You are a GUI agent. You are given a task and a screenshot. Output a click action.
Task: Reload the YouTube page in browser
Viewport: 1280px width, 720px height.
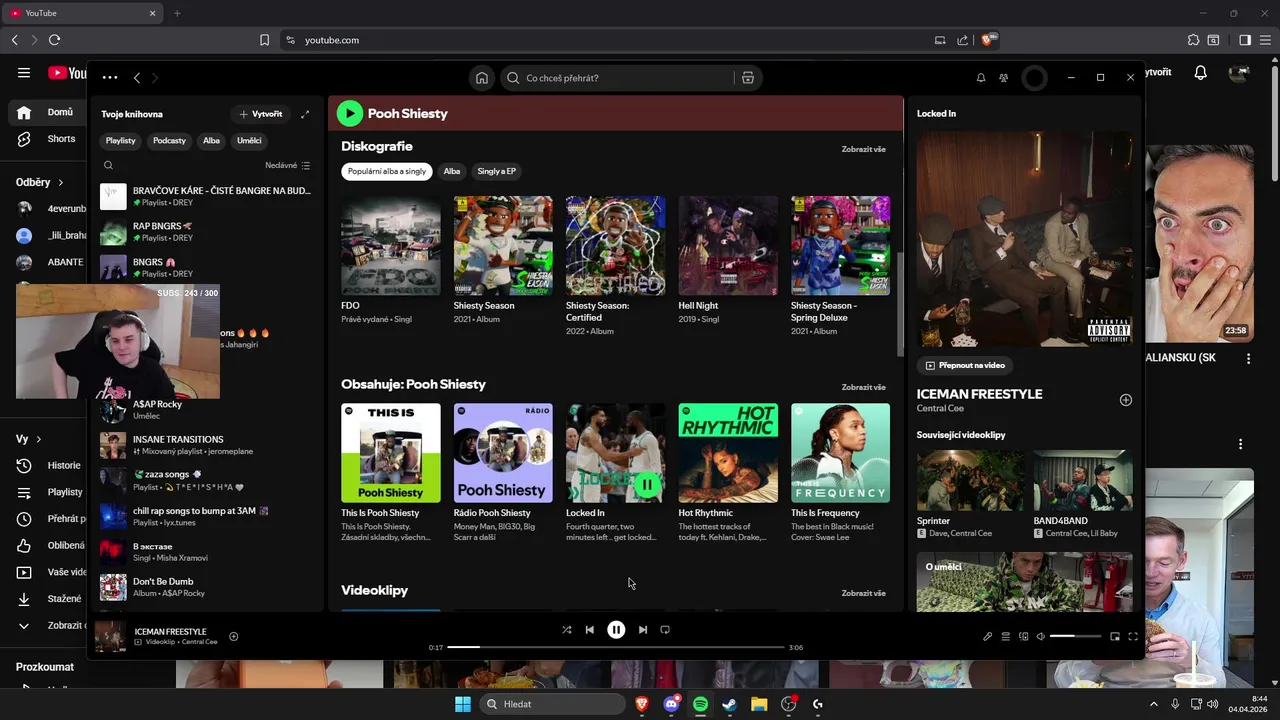[x=54, y=40]
